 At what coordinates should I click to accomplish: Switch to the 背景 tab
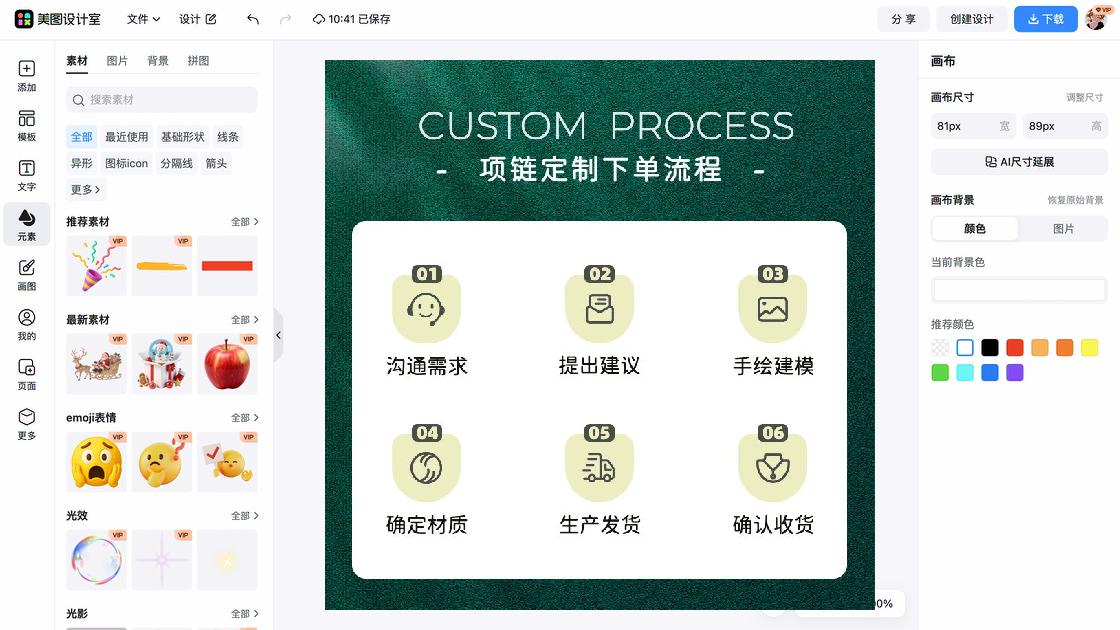157,60
